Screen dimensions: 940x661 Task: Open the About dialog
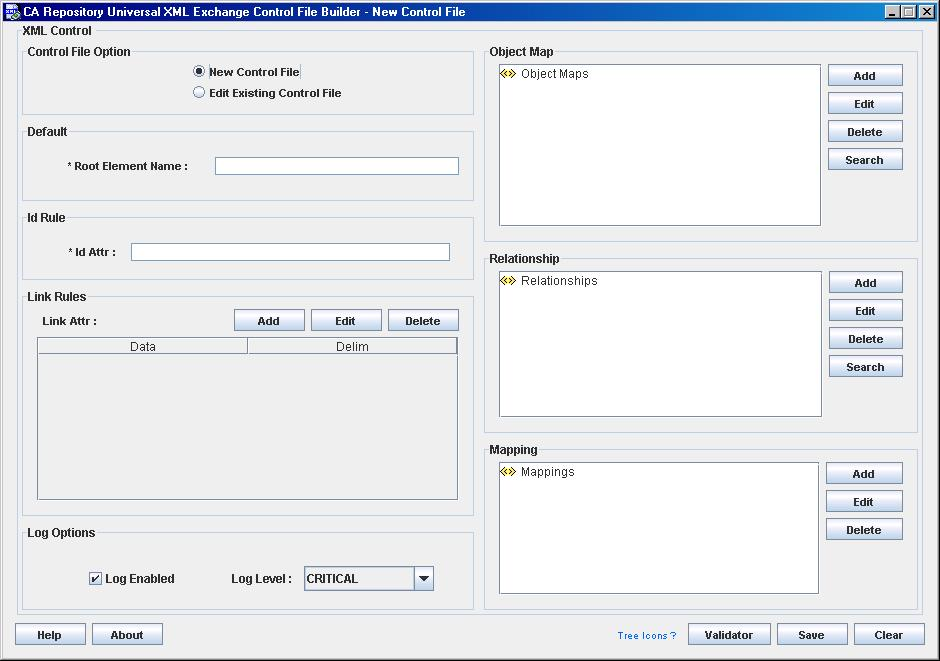point(127,635)
